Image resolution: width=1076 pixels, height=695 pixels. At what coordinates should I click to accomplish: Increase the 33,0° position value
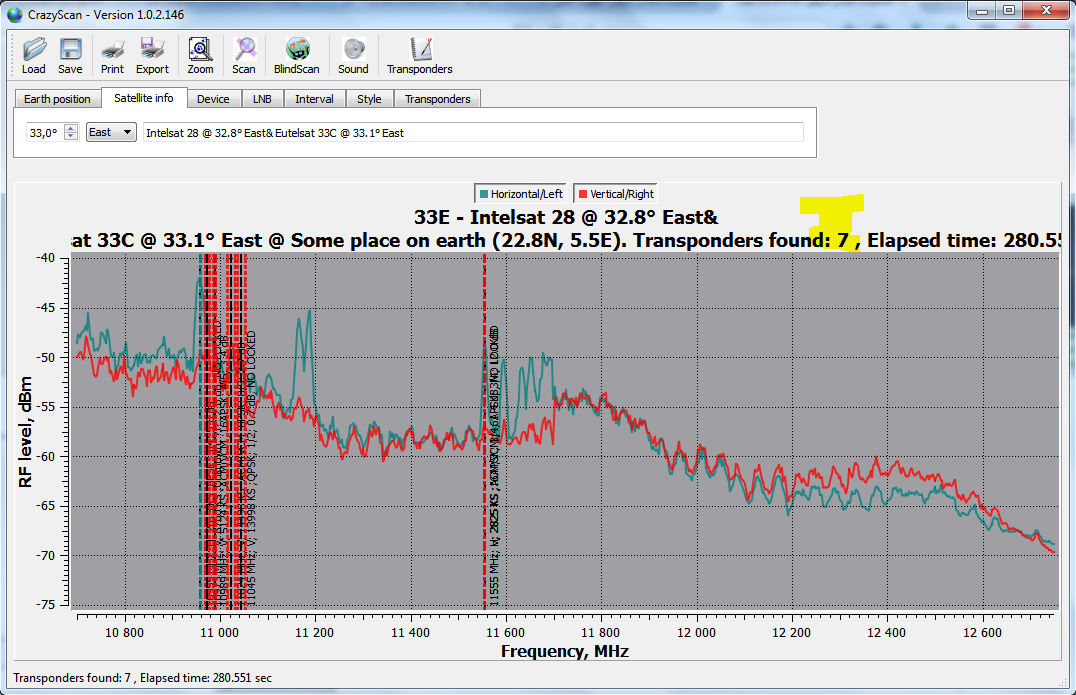71,128
